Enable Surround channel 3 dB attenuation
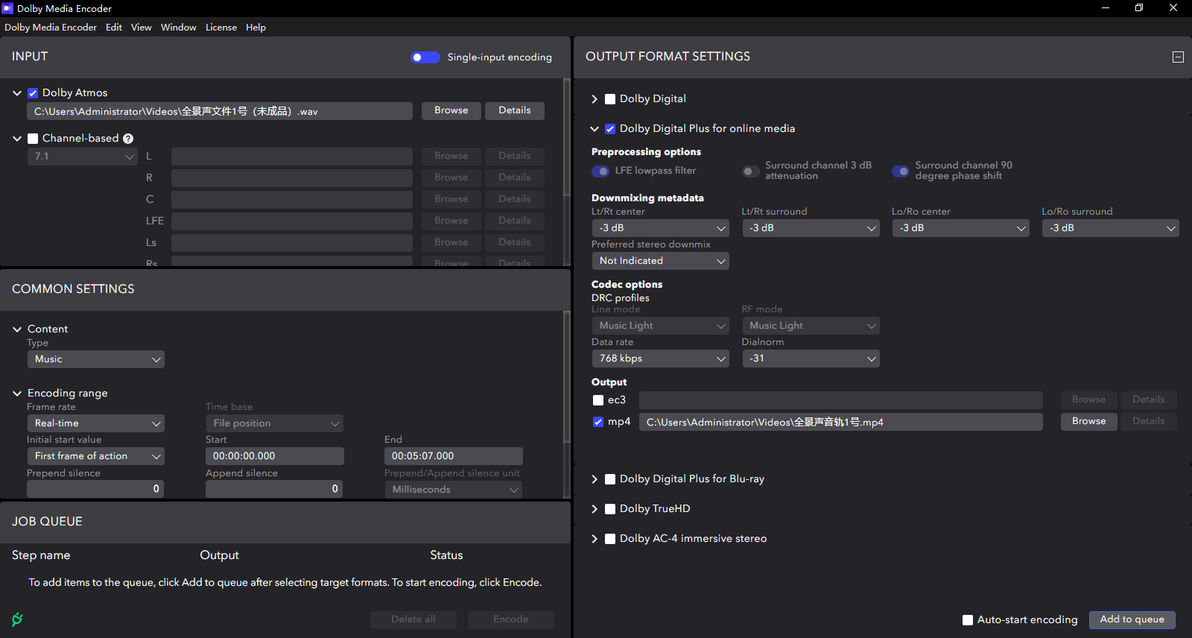1192x638 pixels. pyautogui.click(x=750, y=171)
